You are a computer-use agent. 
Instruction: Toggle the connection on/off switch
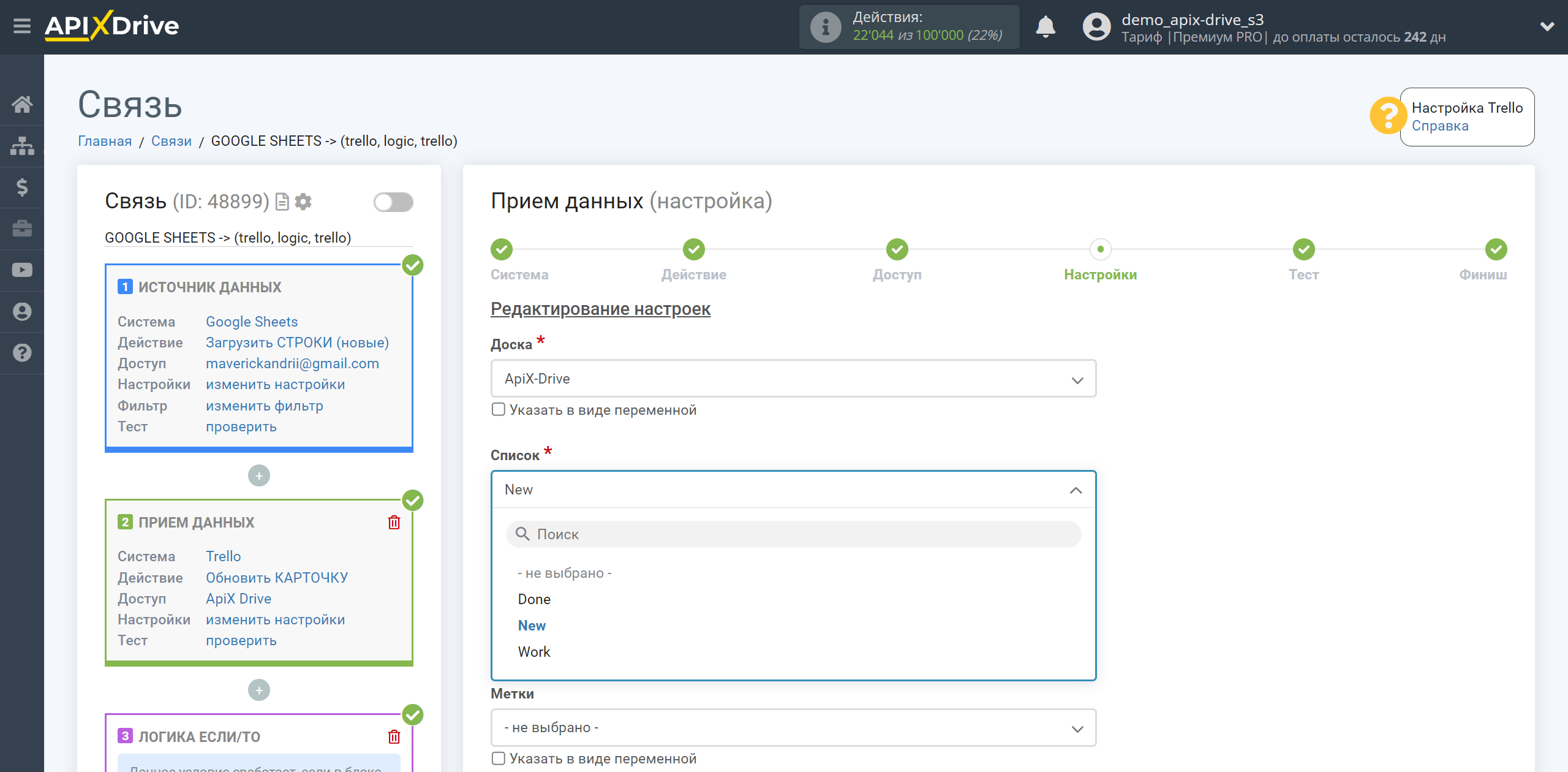(x=393, y=202)
